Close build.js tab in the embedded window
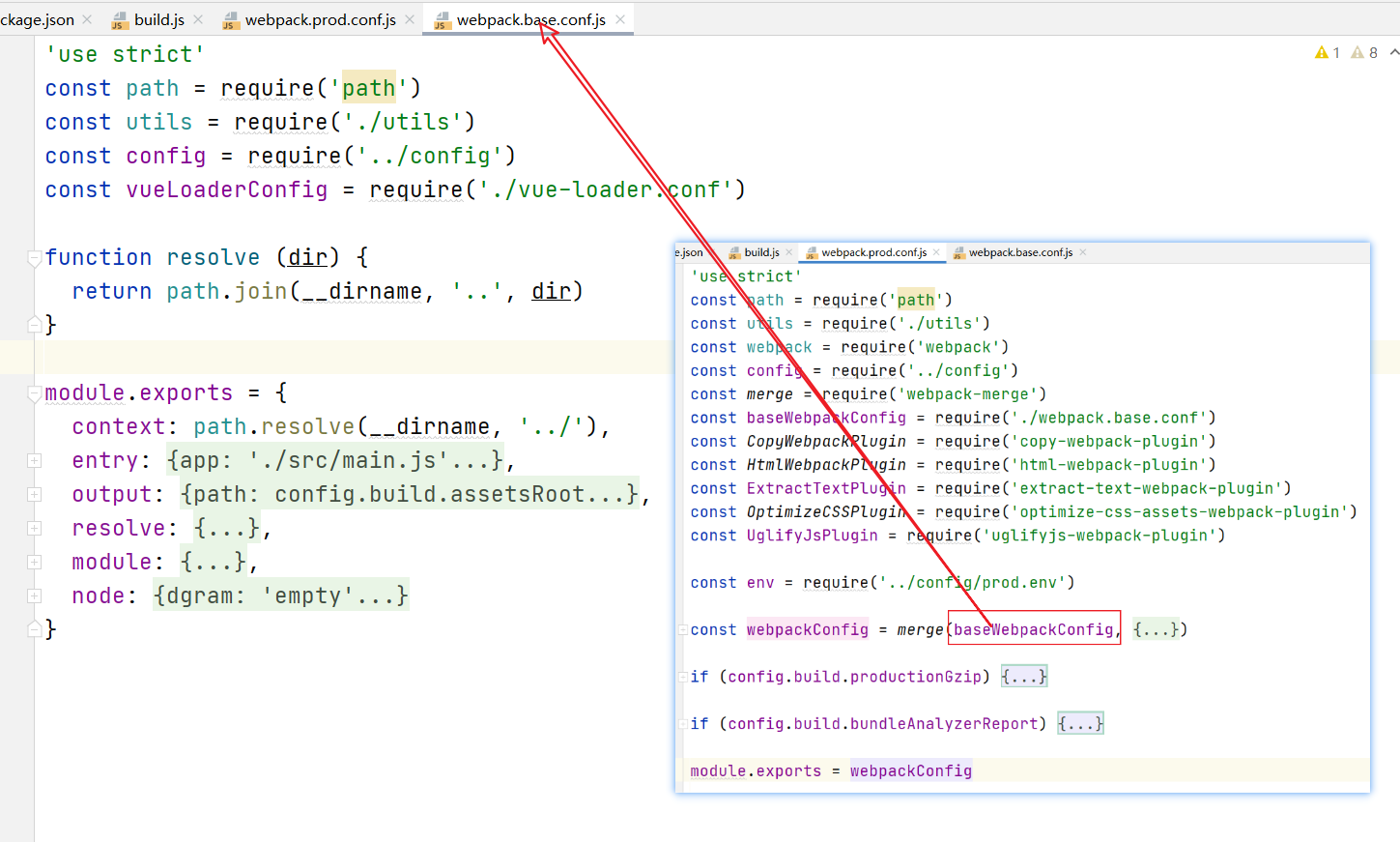 point(788,252)
